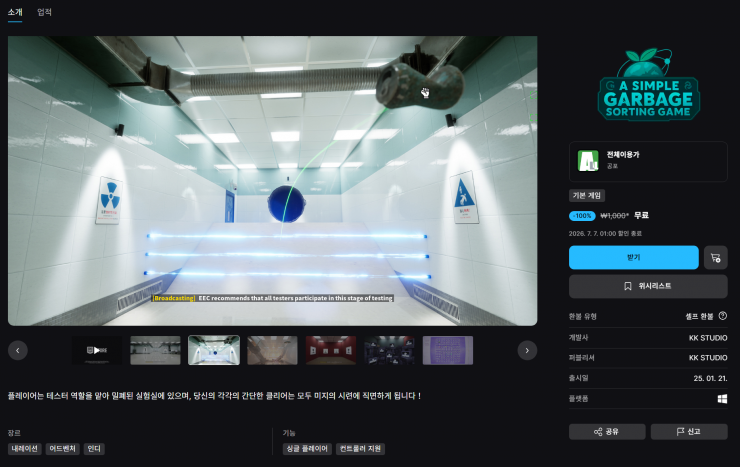Select the 소개 tab

15,12
